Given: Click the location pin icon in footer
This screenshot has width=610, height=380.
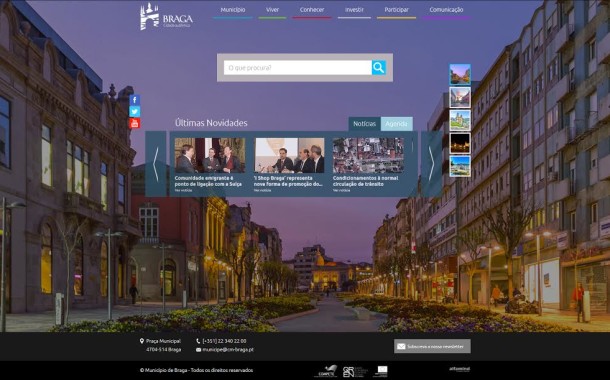Looking at the screenshot, I should (142, 341).
